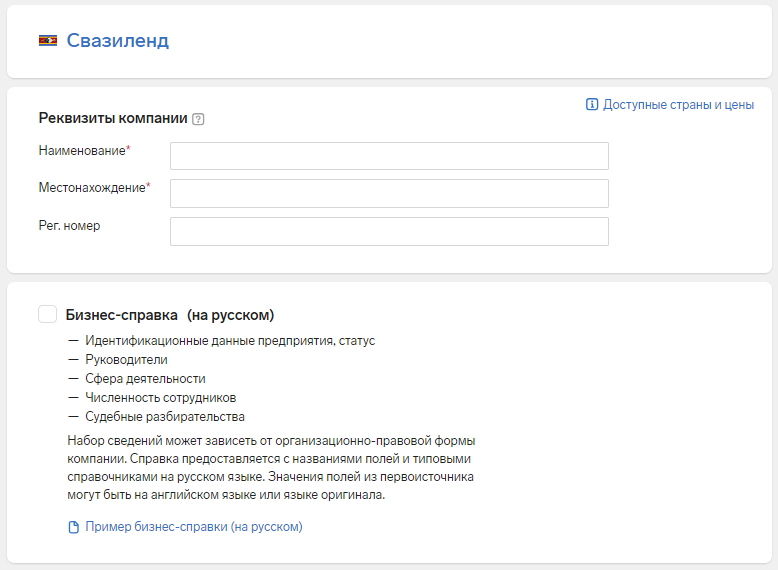Click the Местонахождение field label
778x570 pixels.
[94, 188]
